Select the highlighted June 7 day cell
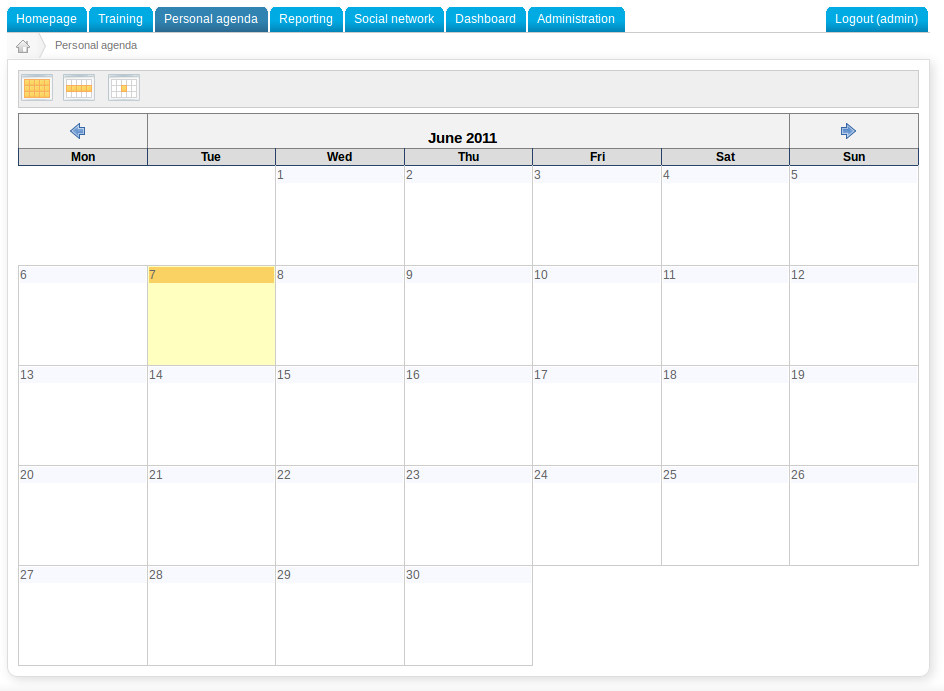The width and height of the screenshot is (944, 691). tap(211, 315)
